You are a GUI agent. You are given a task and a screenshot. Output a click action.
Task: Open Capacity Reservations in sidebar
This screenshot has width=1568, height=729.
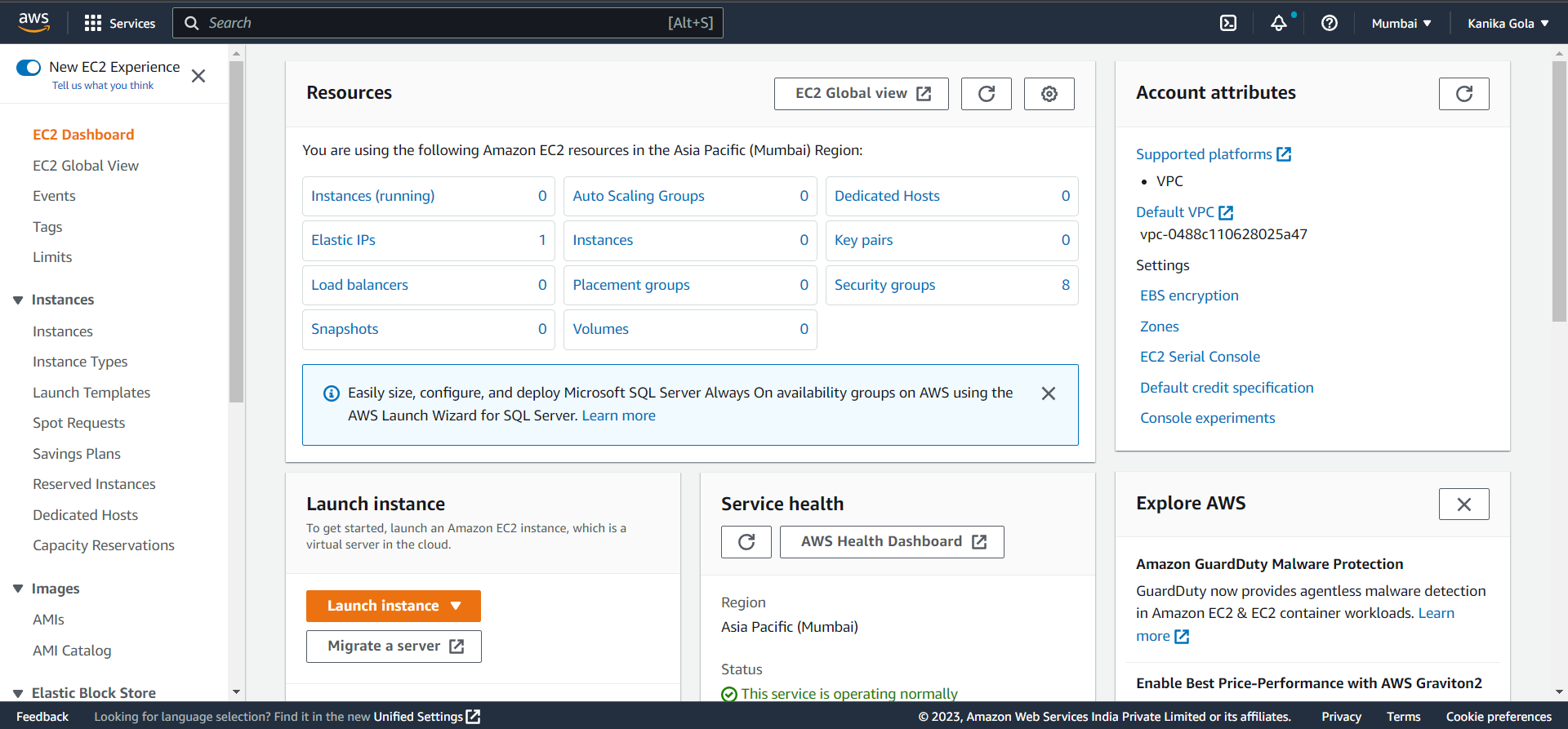(104, 545)
